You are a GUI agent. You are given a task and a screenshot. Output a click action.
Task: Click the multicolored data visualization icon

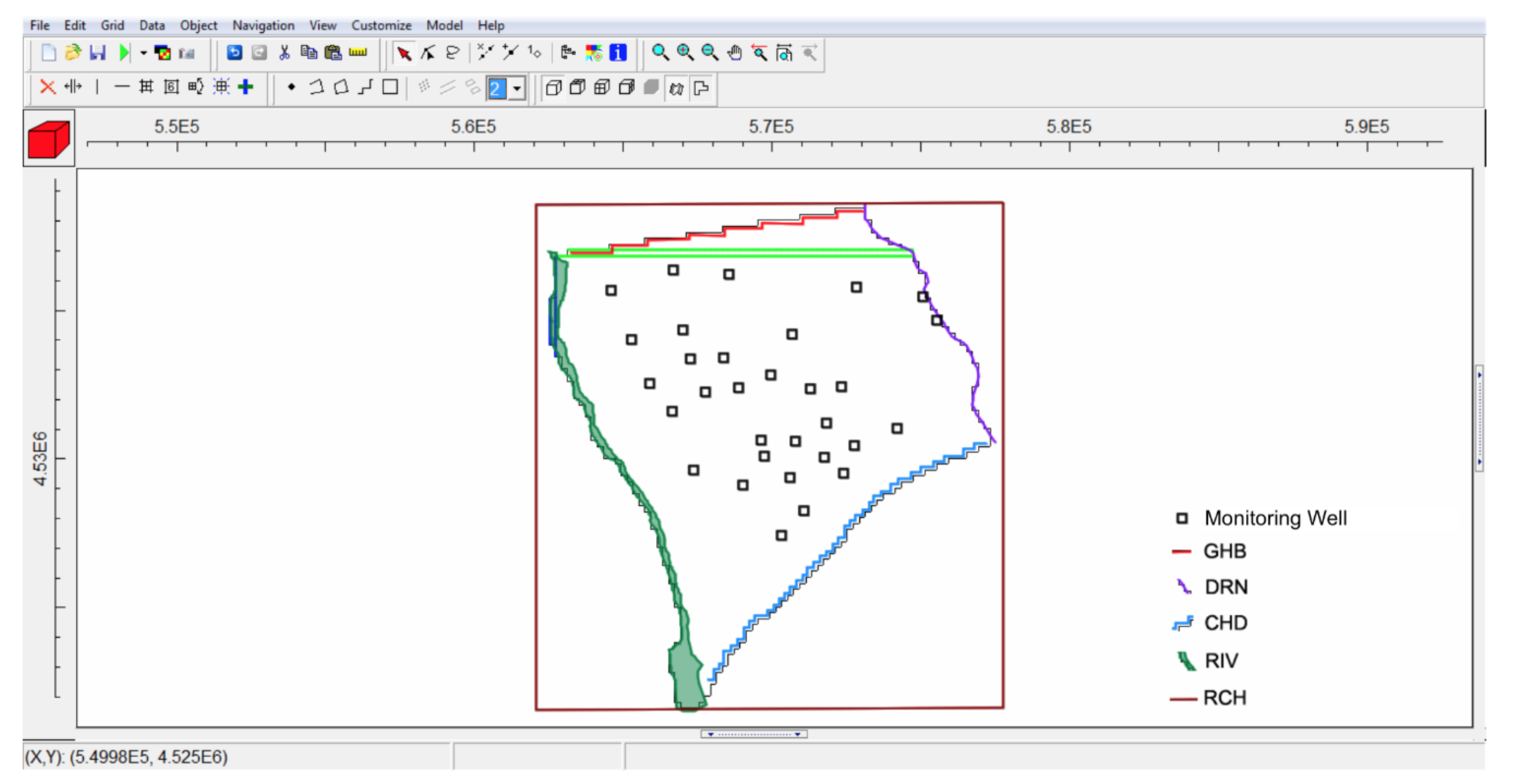pyautogui.click(x=594, y=53)
